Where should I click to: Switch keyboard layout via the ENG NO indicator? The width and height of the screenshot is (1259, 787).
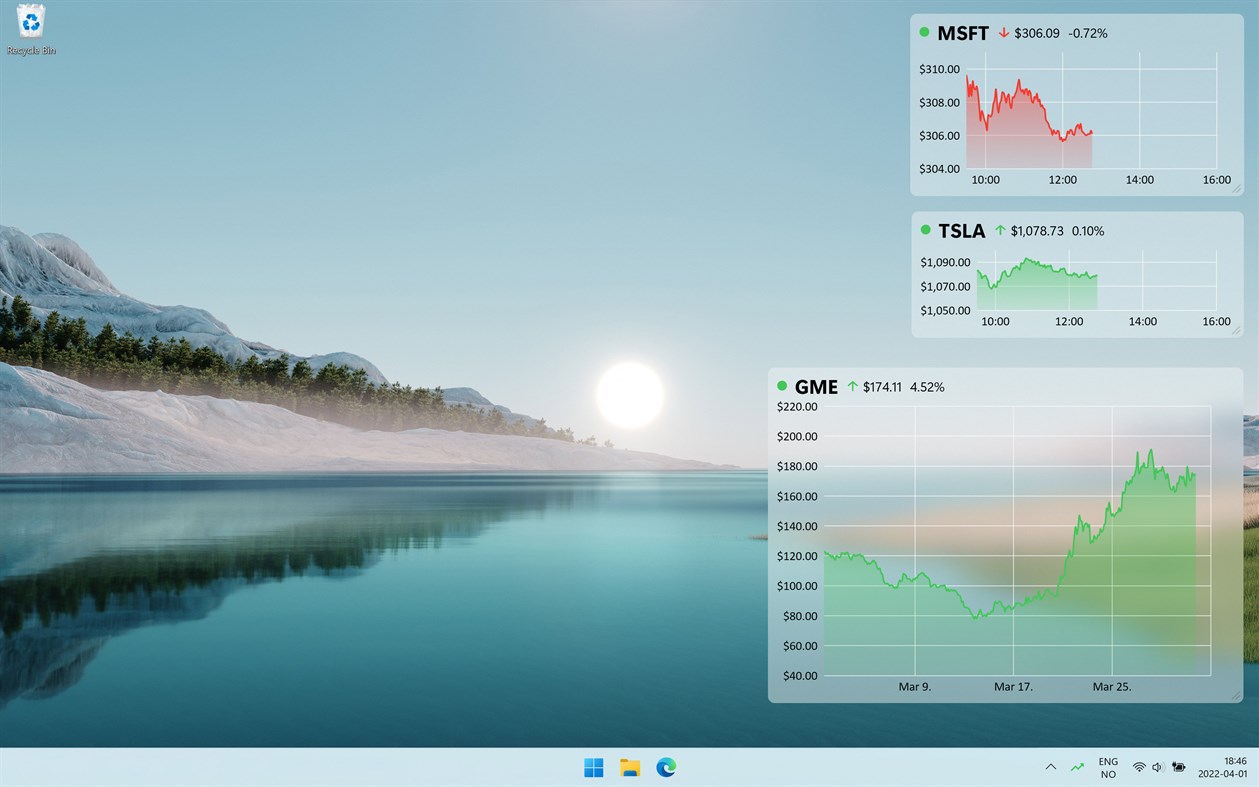[1107, 767]
